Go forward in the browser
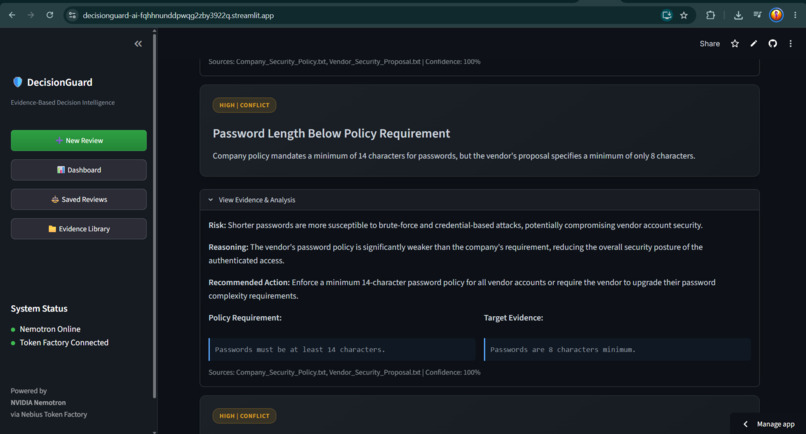The width and height of the screenshot is (806, 434). (x=31, y=15)
